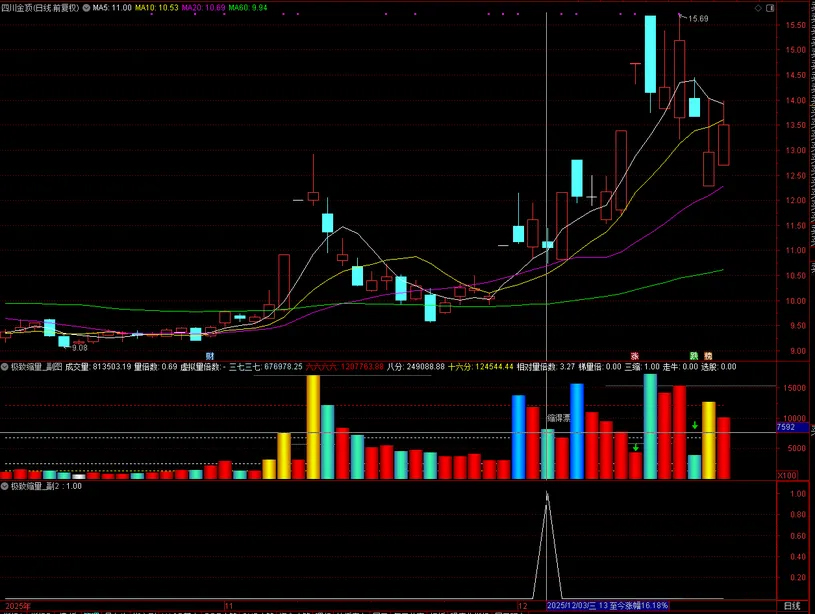Open the 极致缩量_副2 indicator name
815x614 pixels.
click(x=33, y=486)
